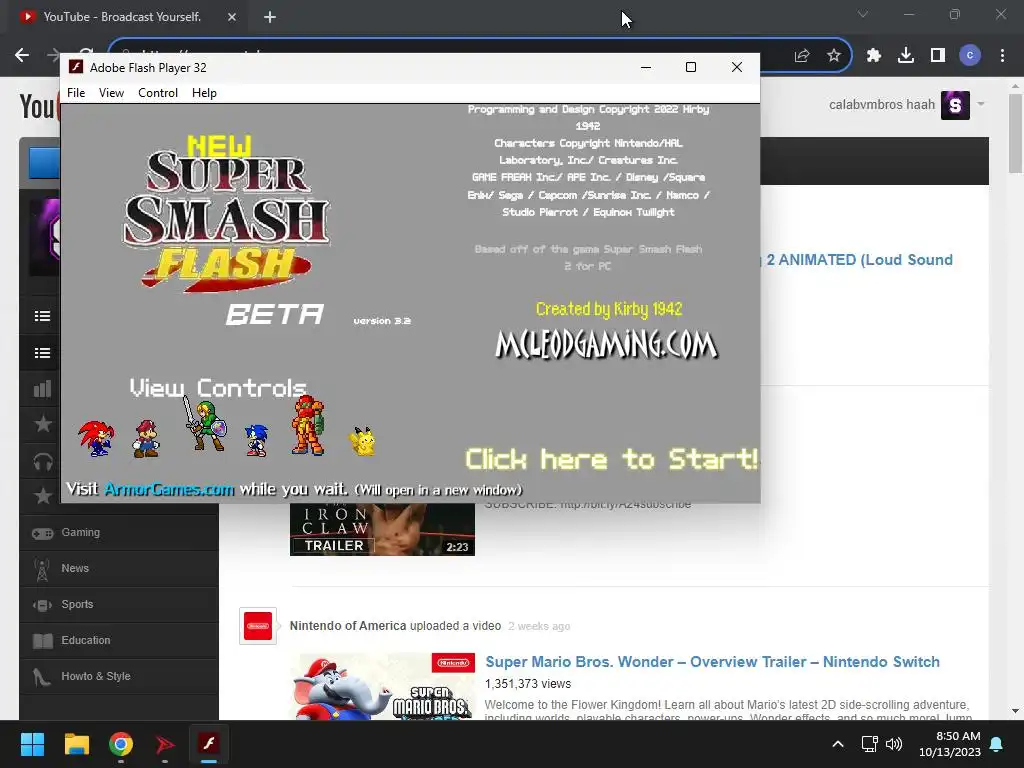Click the headphones icon in YouTube sidebar

pos(42,462)
